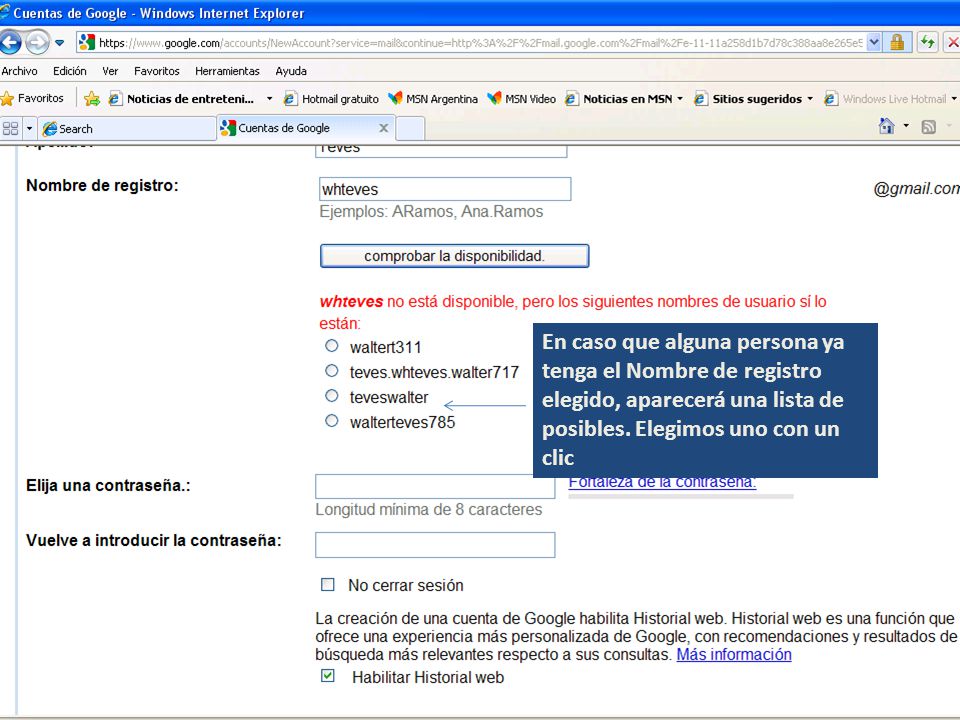Open the Más información link
This screenshot has width=960, height=720.
[x=734, y=654]
